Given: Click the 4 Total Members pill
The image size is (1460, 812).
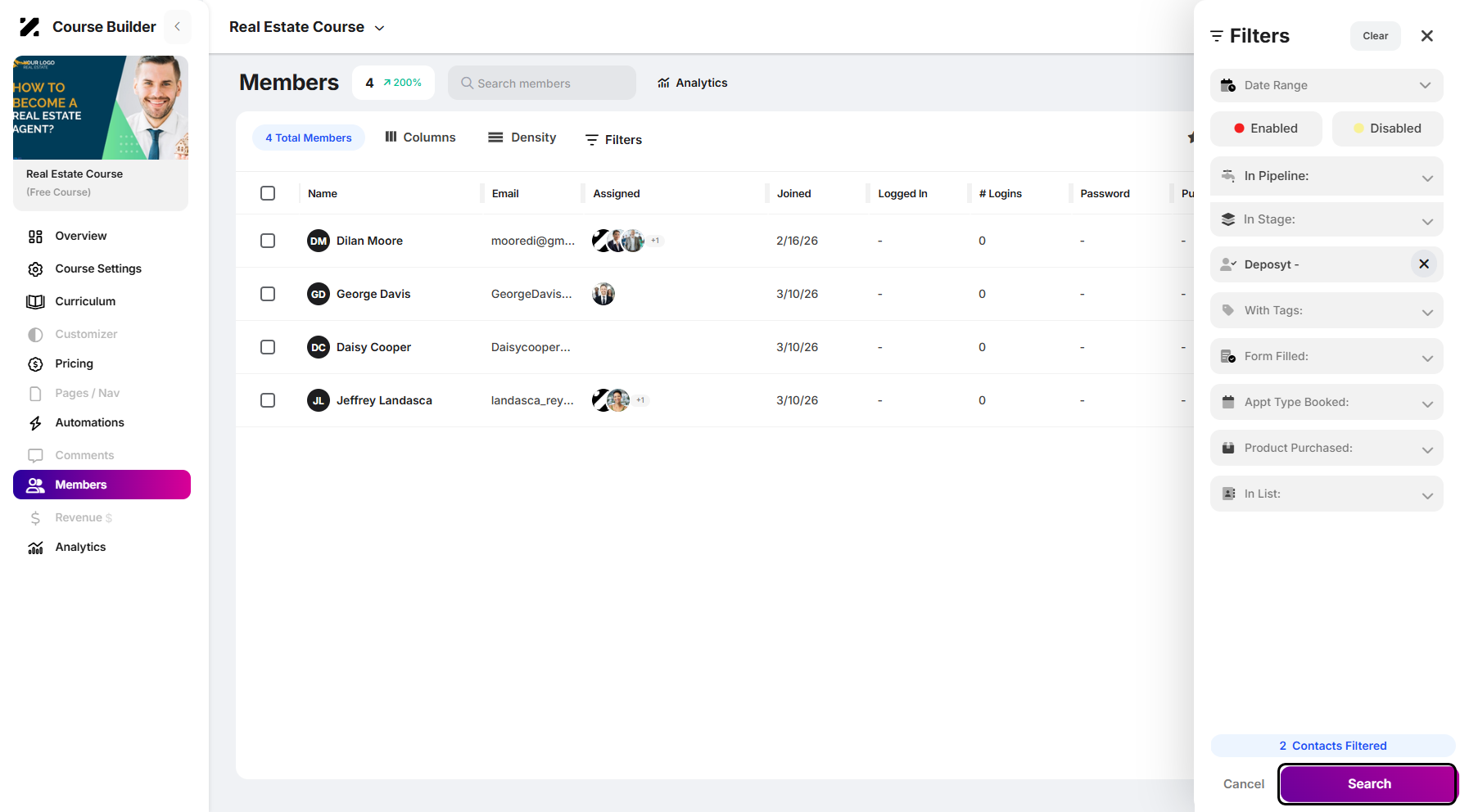Looking at the screenshot, I should point(309,138).
